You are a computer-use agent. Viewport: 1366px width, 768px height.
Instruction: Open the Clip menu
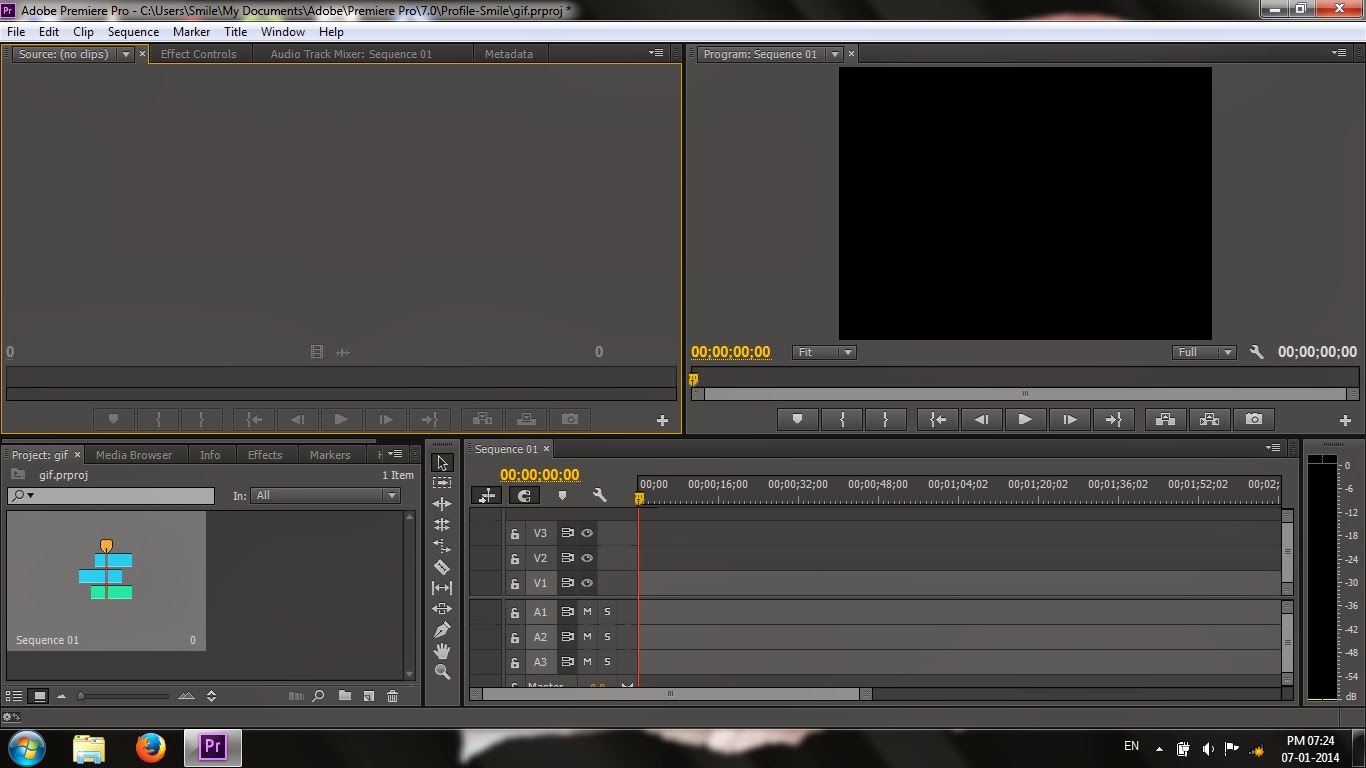tap(84, 32)
